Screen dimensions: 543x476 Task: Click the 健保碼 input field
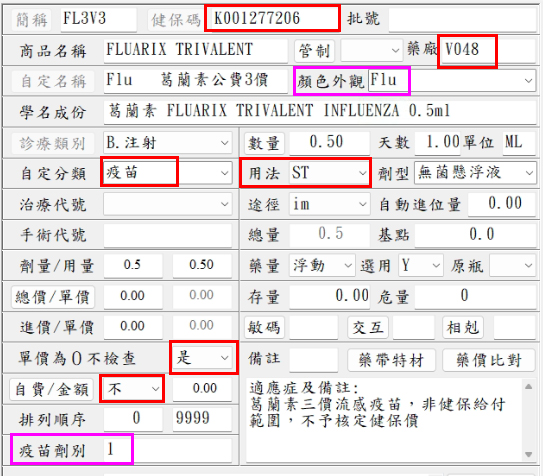(273, 18)
